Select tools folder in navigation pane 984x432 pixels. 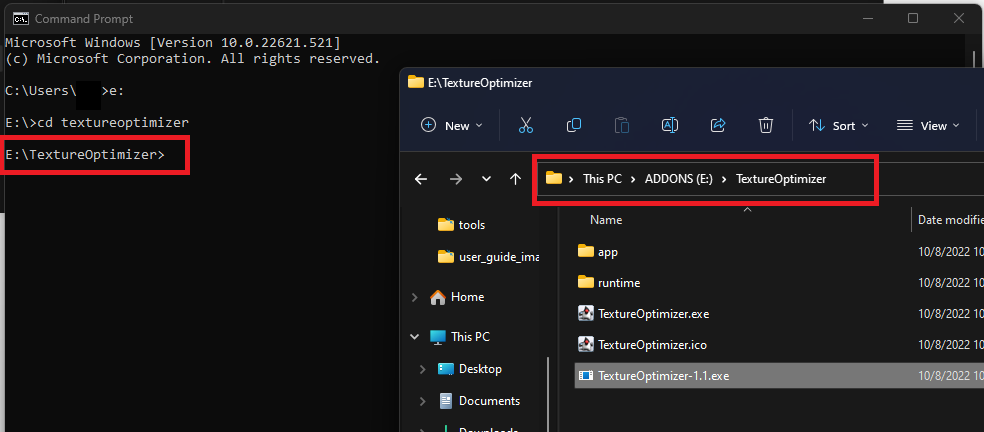pyautogui.click(x=472, y=225)
